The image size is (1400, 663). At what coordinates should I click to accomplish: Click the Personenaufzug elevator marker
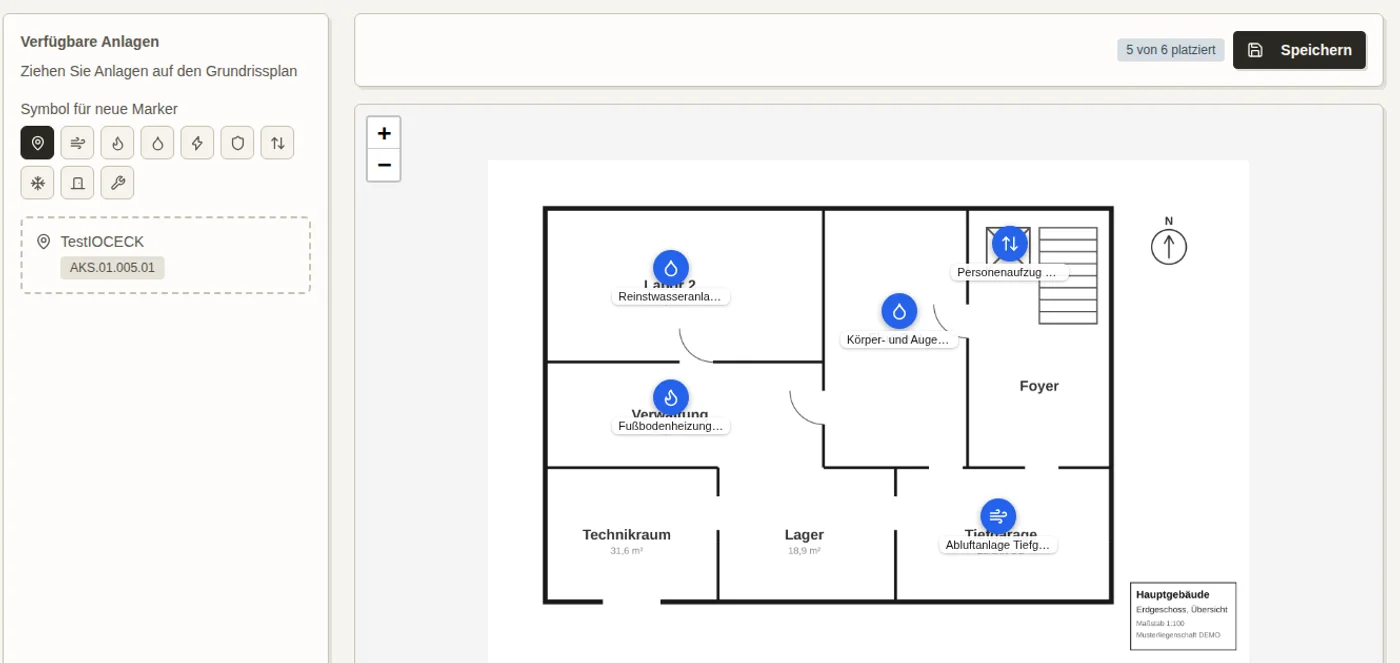pos(1010,244)
